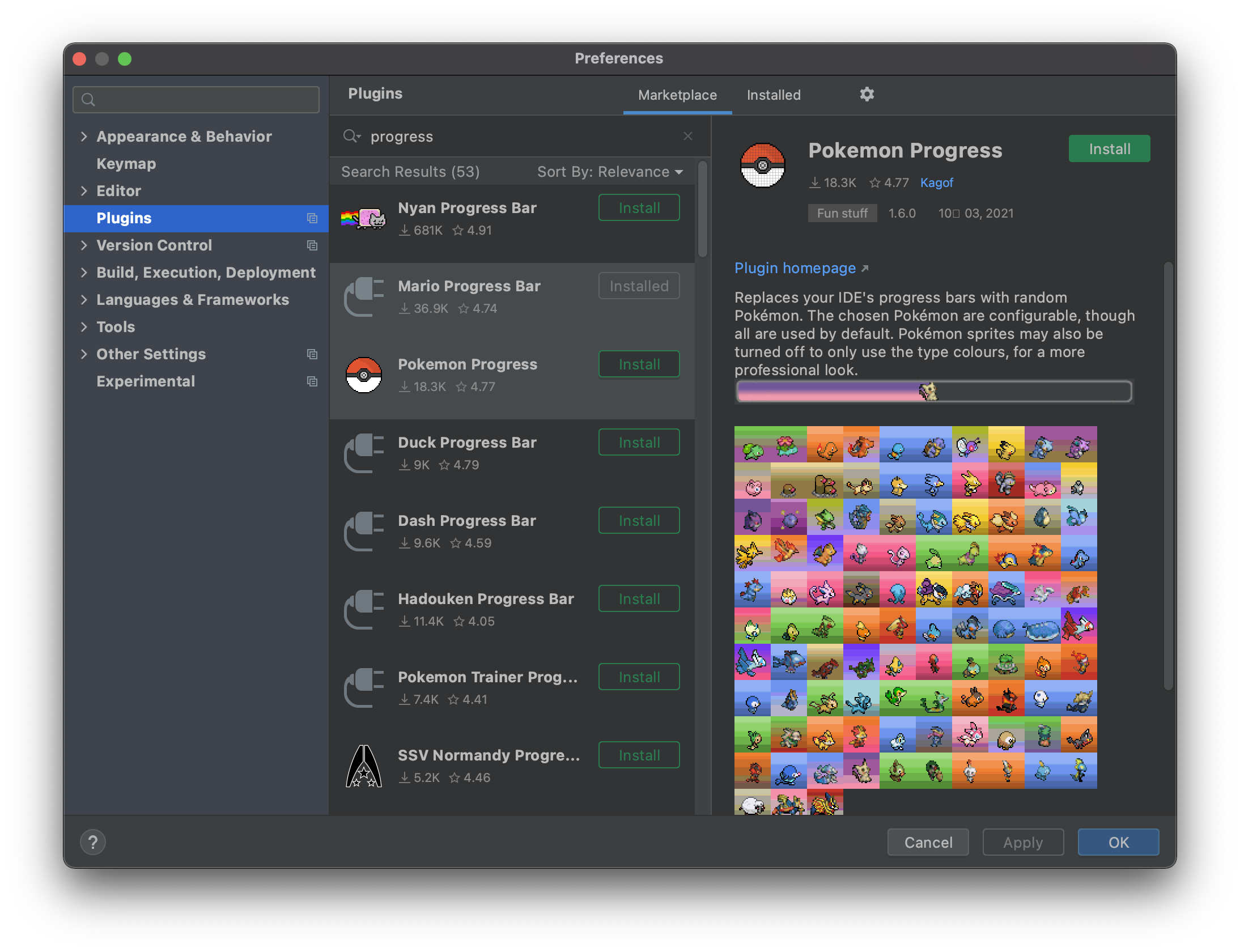The height and width of the screenshot is (952, 1240).
Task: Expand the Appearance & Behavior section
Action: (x=84, y=137)
